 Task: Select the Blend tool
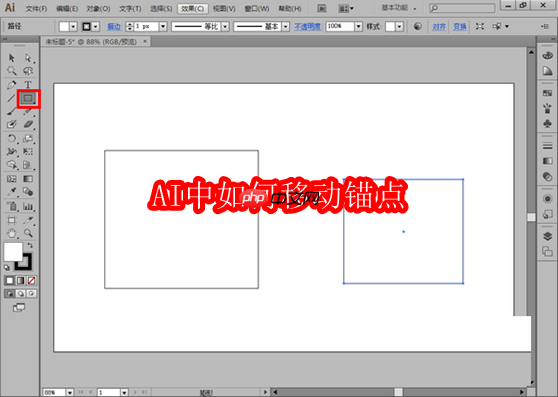coord(28,192)
